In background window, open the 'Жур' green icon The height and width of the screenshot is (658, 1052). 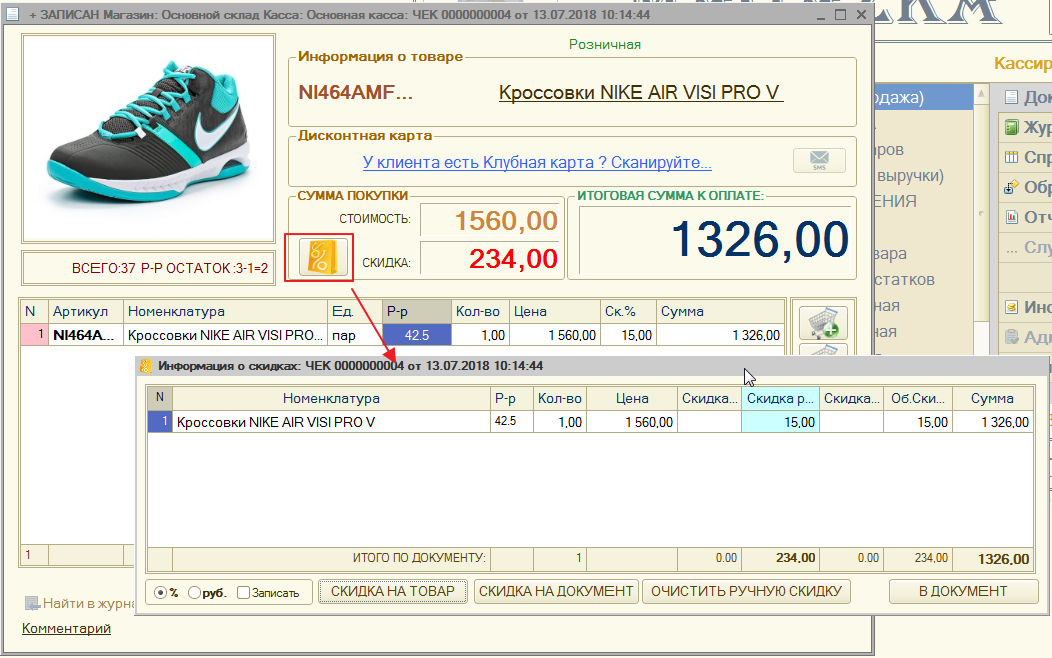(1011, 127)
